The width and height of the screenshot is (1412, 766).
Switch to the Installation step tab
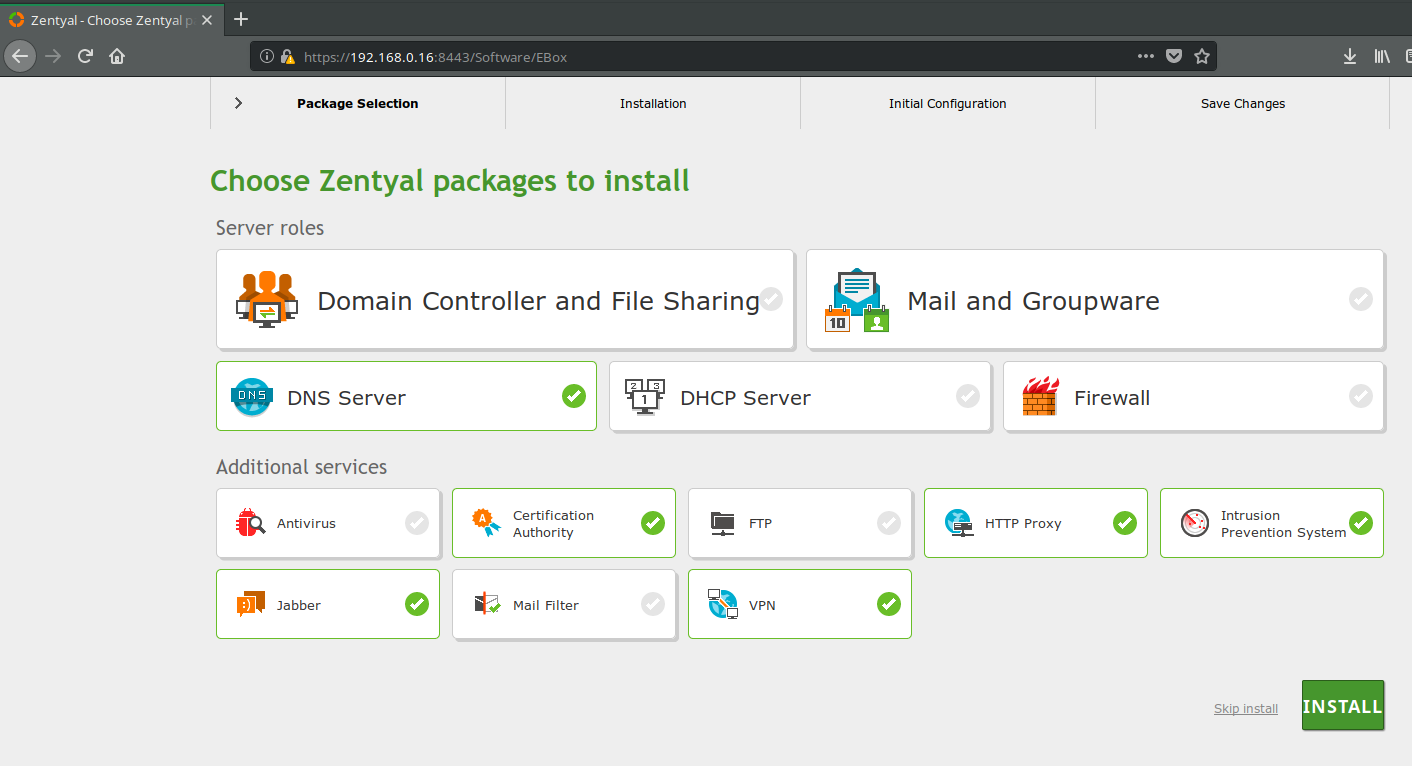pyautogui.click(x=653, y=104)
